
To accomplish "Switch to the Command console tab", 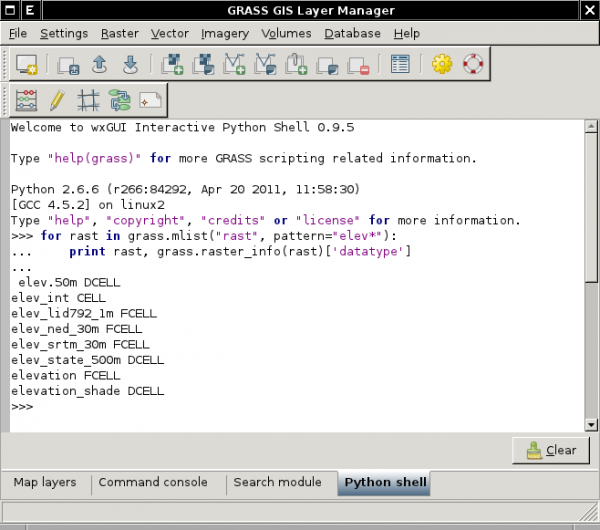I will [153, 482].
